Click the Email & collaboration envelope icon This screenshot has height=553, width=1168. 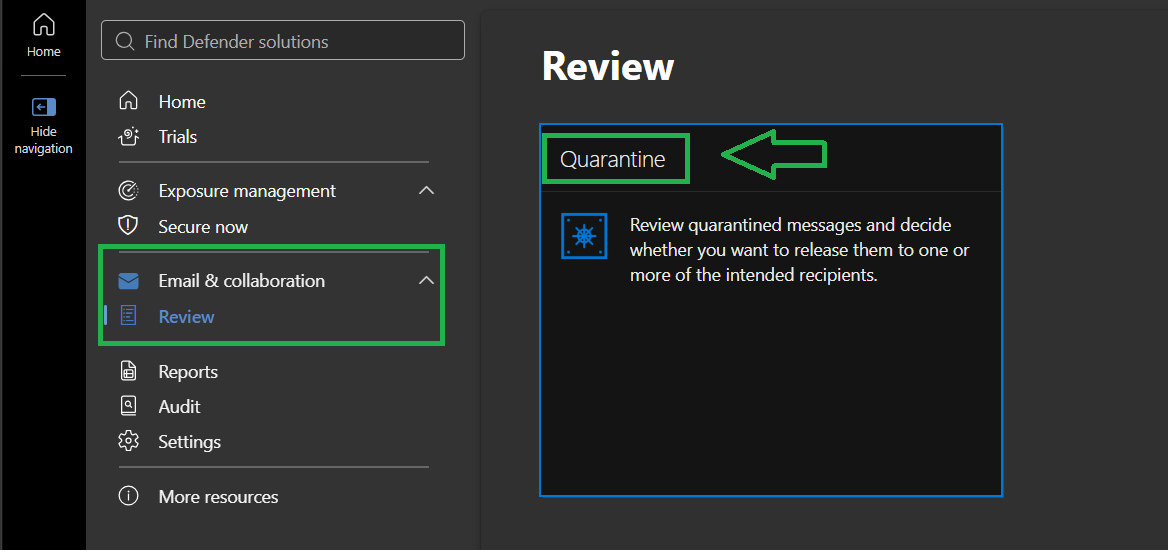[x=129, y=281]
